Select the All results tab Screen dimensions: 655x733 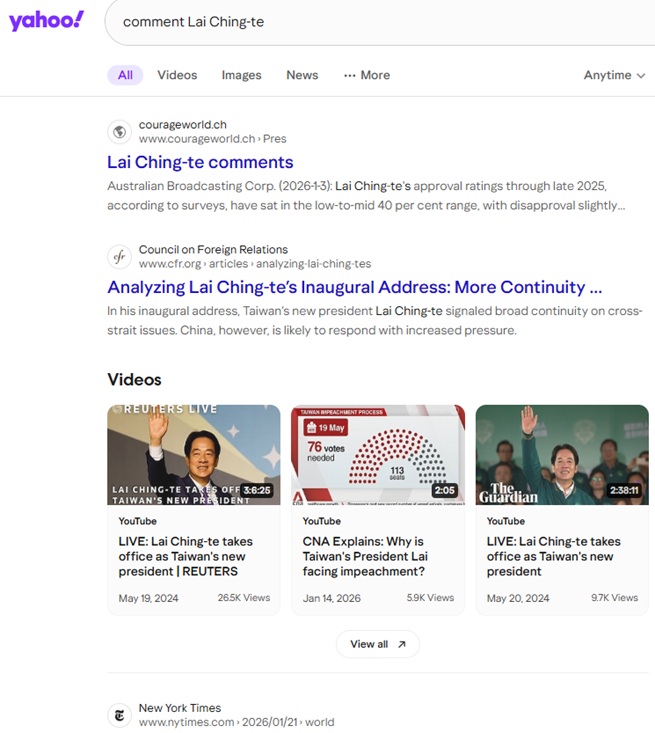click(125, 75)
